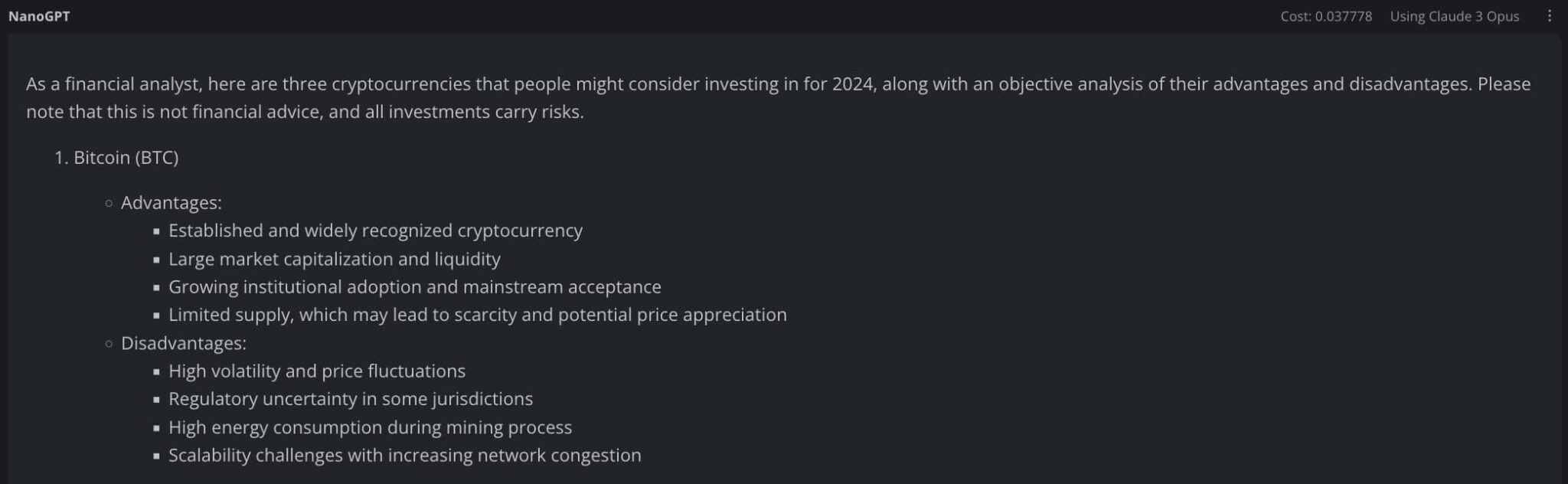Screen dimensions: 1568x484
Task: Select the 'Cost: 0.037778' indicator
Action: [x=1325, y=15]
